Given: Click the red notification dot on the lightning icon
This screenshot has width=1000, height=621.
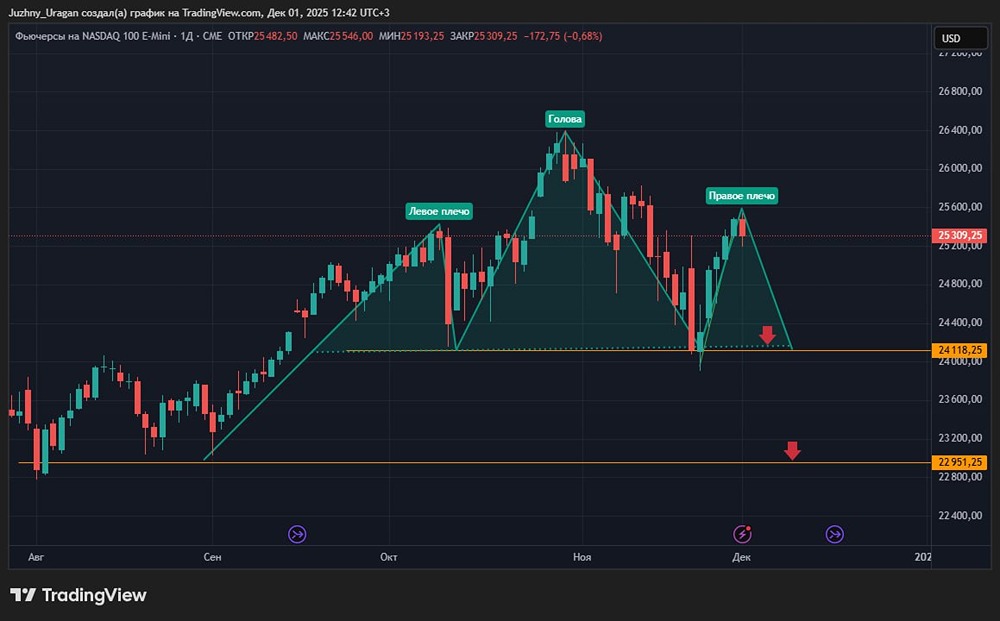Looking at the screenshot, I should (x=748, y=527).
